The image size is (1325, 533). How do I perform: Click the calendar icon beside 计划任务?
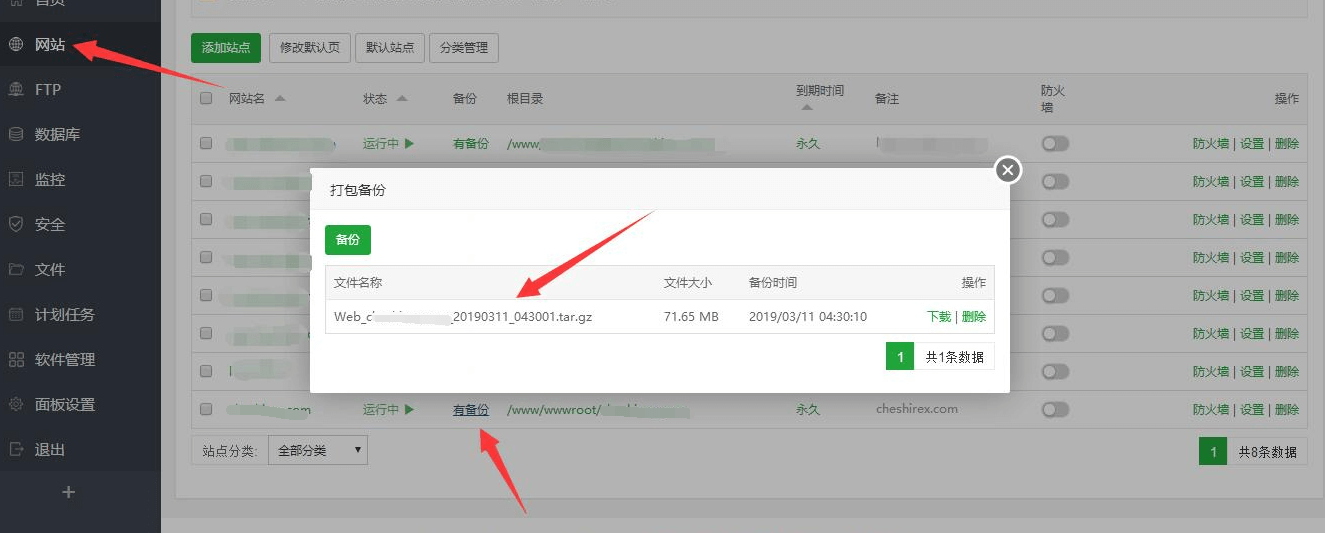coord(16,314)
